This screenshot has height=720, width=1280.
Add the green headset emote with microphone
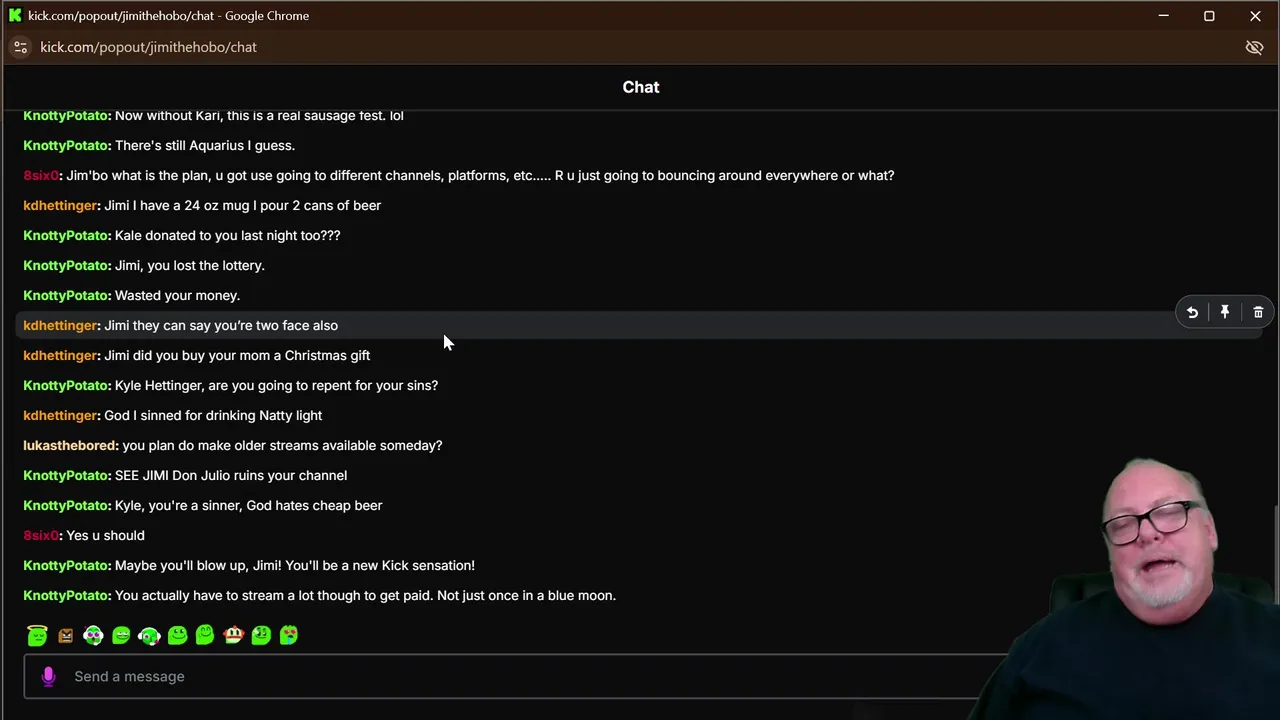149,635
